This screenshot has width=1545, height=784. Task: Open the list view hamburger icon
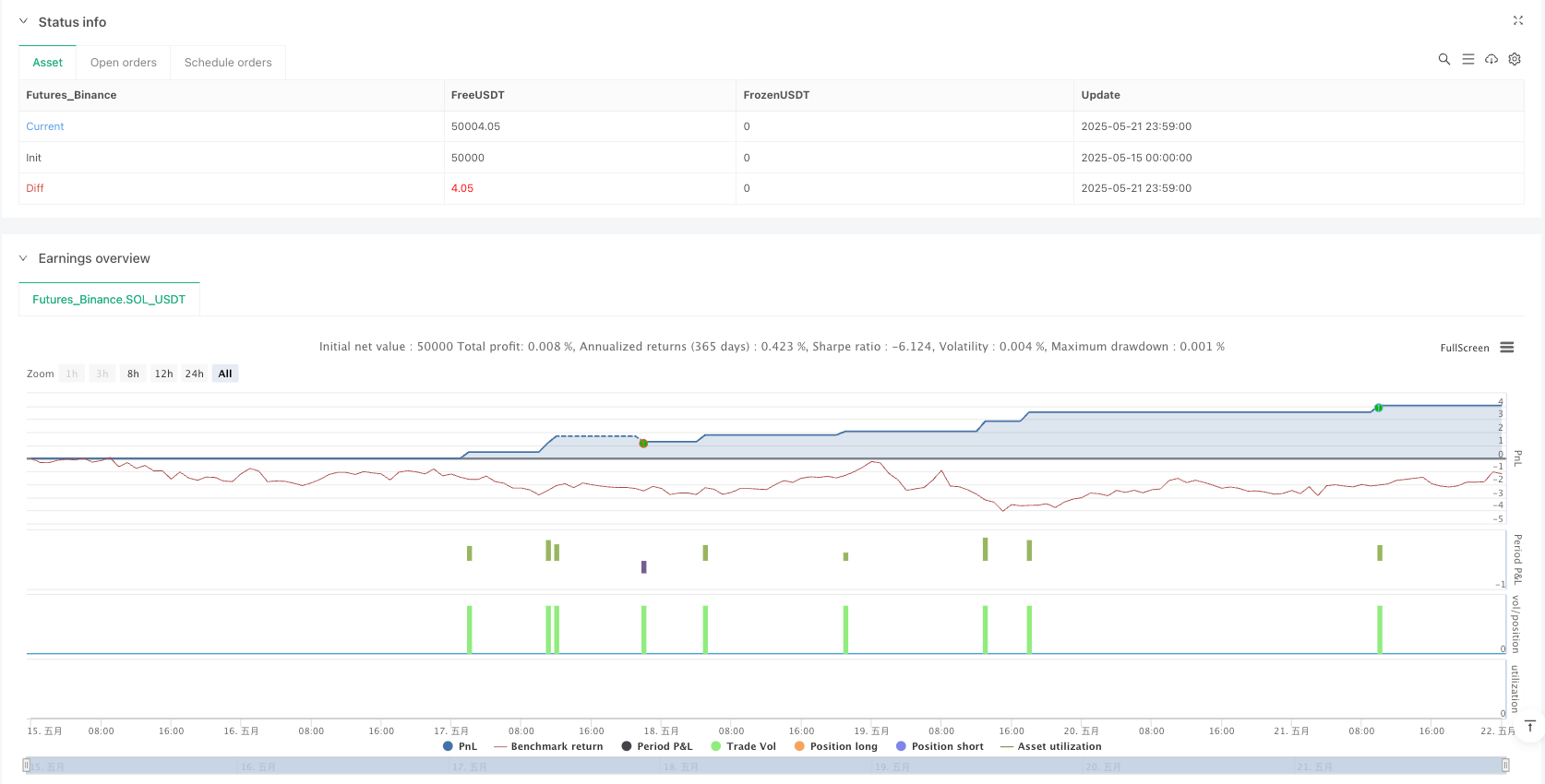tap(1467, 59)
